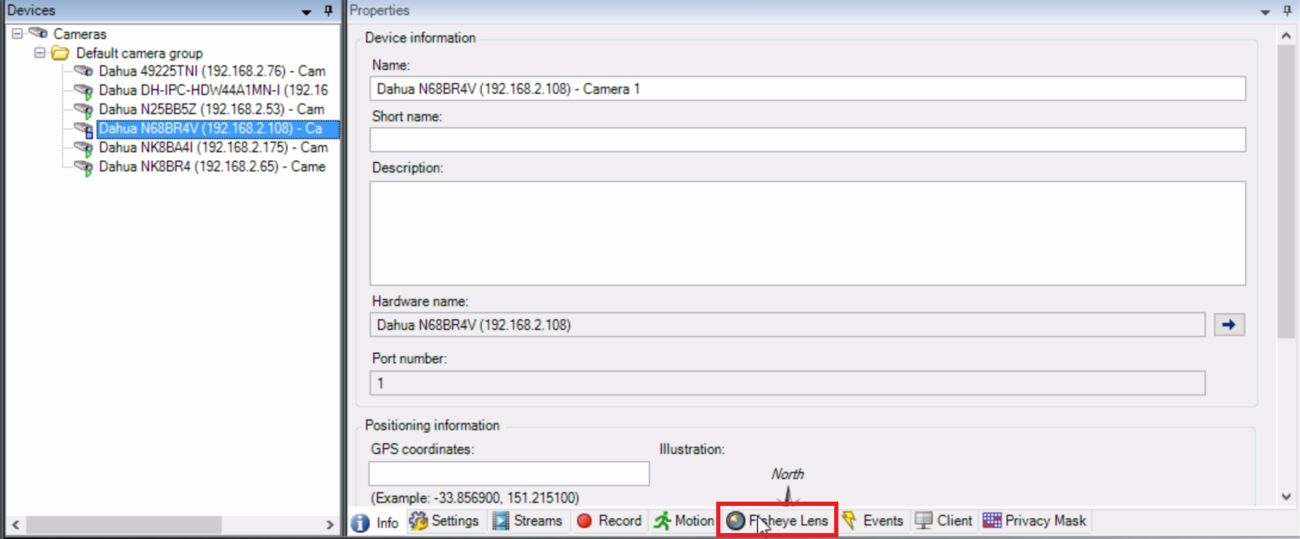Click the Devices horizontal scrollbar right arrow
The width and height of the screenshot is (1300, 539).
(331, 524)
